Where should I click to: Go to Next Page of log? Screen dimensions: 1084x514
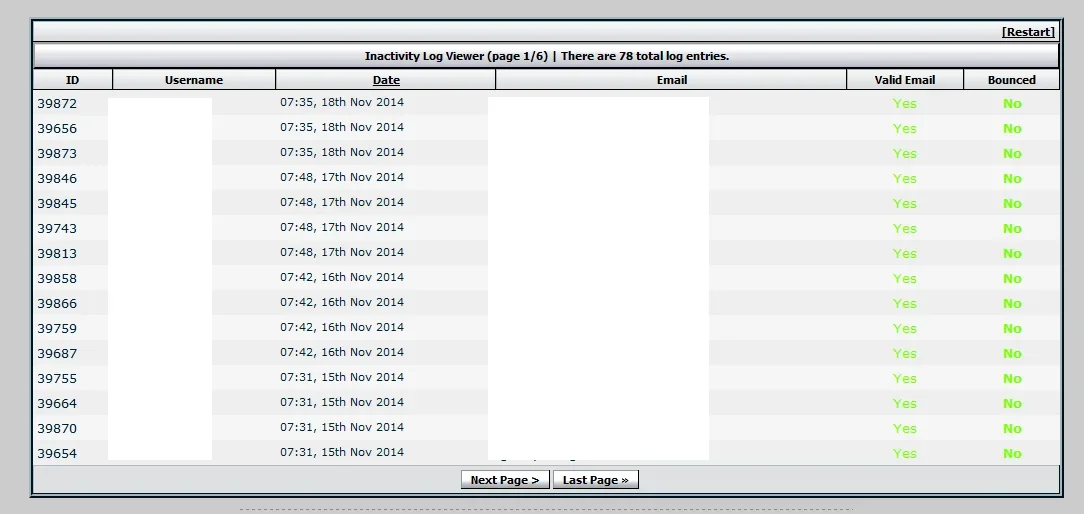click(504, 480)
